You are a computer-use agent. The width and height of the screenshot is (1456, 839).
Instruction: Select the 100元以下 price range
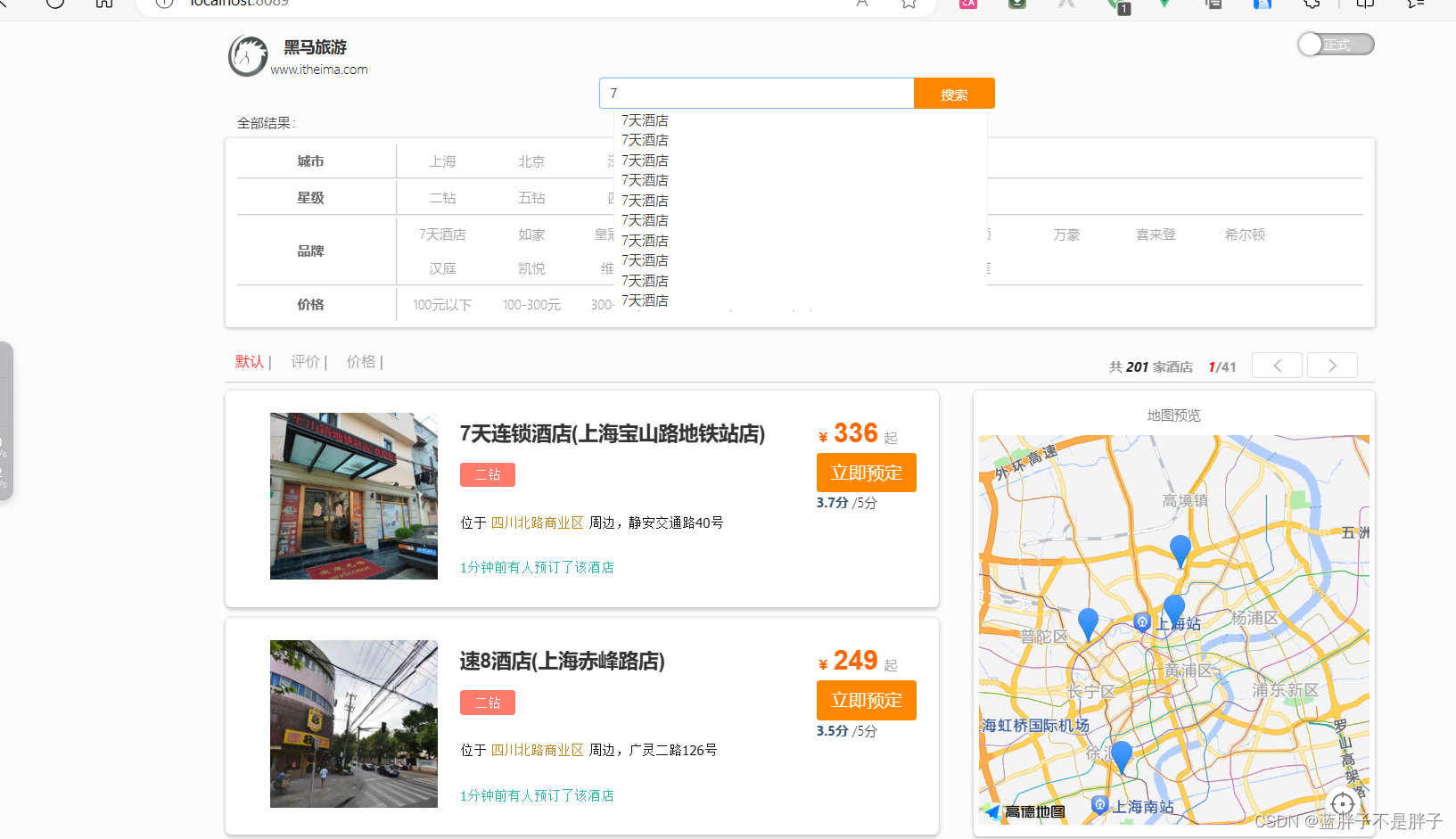click(x=442, y=305)
